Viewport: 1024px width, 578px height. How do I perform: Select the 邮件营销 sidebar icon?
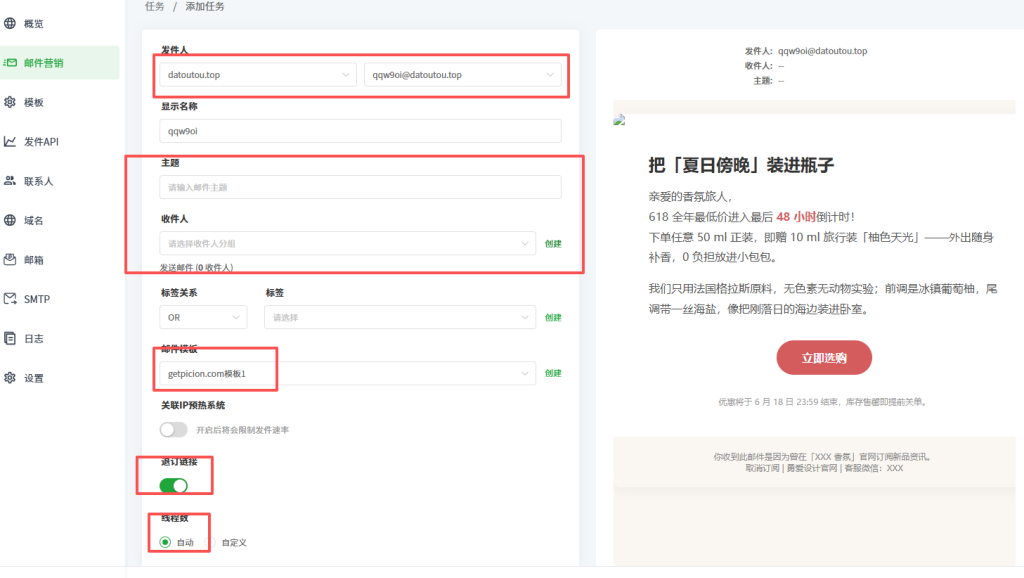pos(45,62)
